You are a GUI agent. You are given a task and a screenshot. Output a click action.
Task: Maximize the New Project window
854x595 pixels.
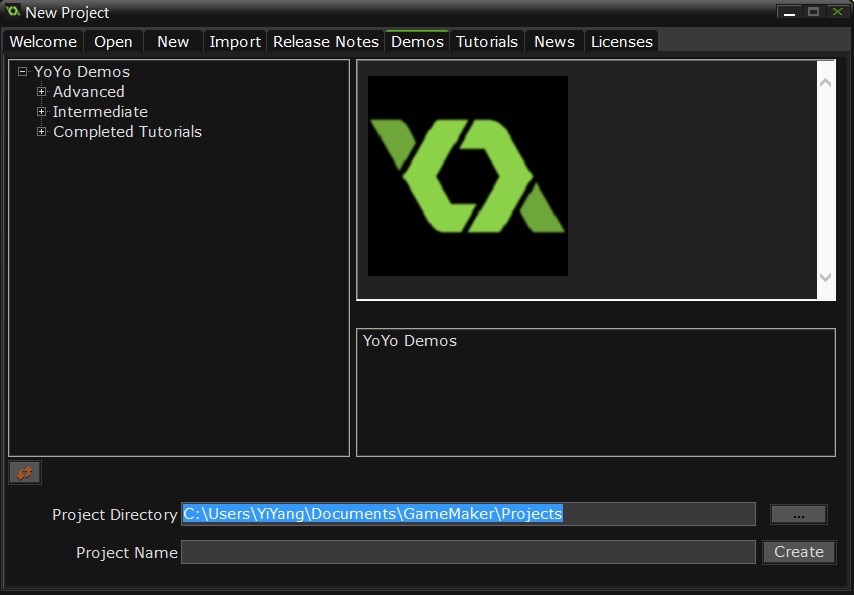813,11
